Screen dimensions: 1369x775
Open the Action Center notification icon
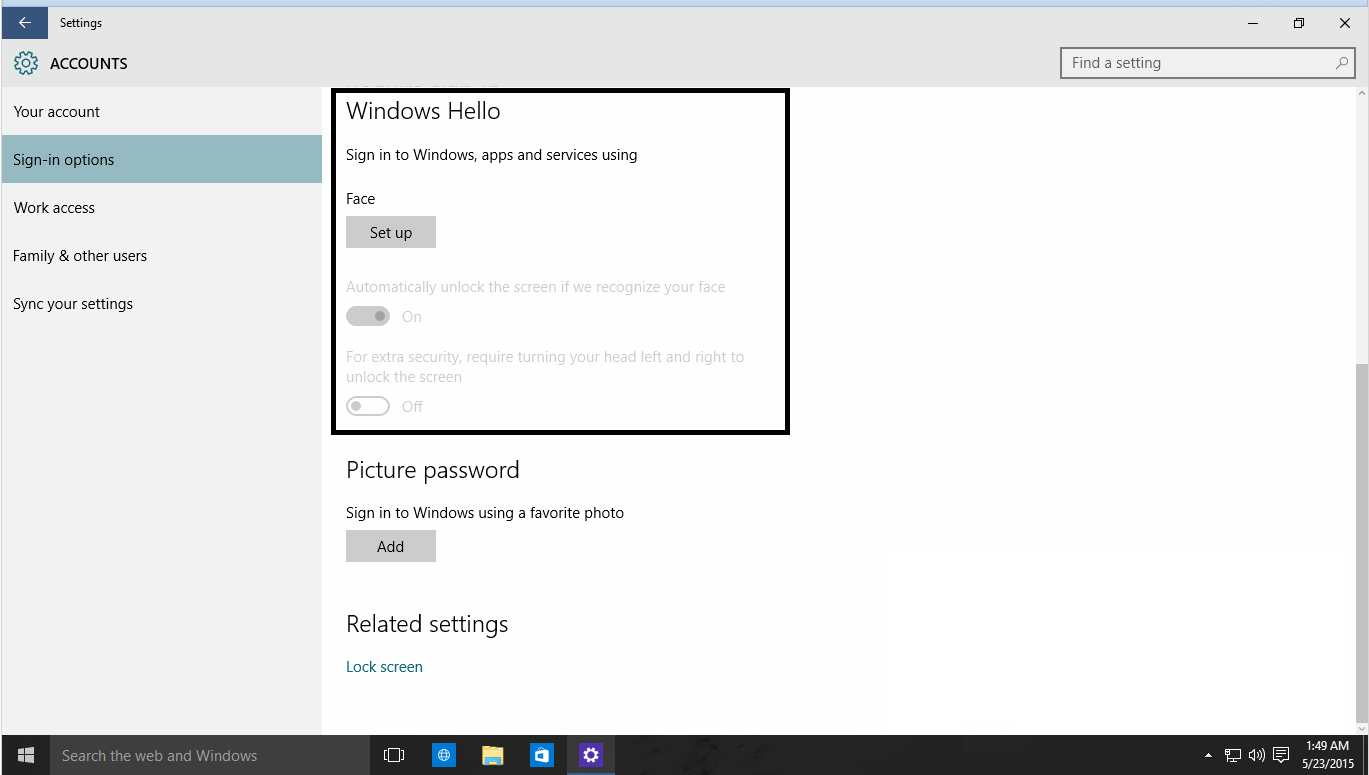(1281, 755)
